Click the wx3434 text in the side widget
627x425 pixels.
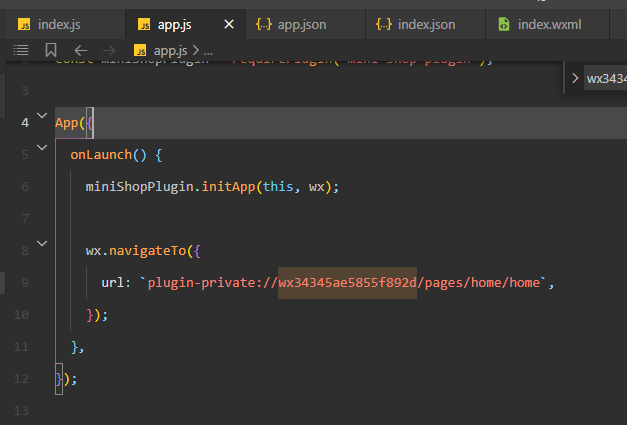(607, 78)
